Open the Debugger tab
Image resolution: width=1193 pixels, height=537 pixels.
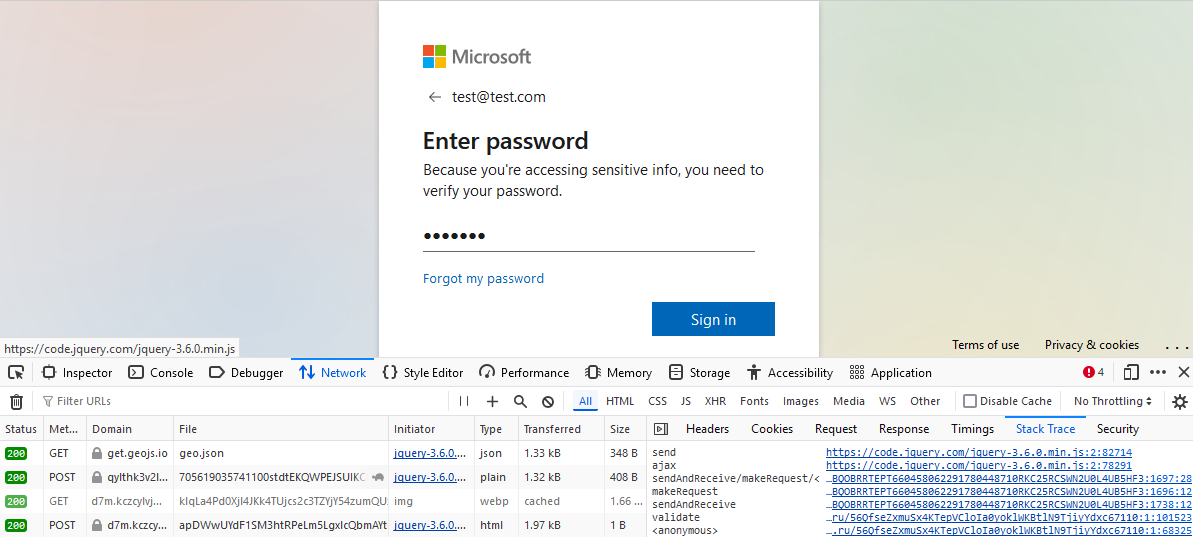tap(246, 373)
